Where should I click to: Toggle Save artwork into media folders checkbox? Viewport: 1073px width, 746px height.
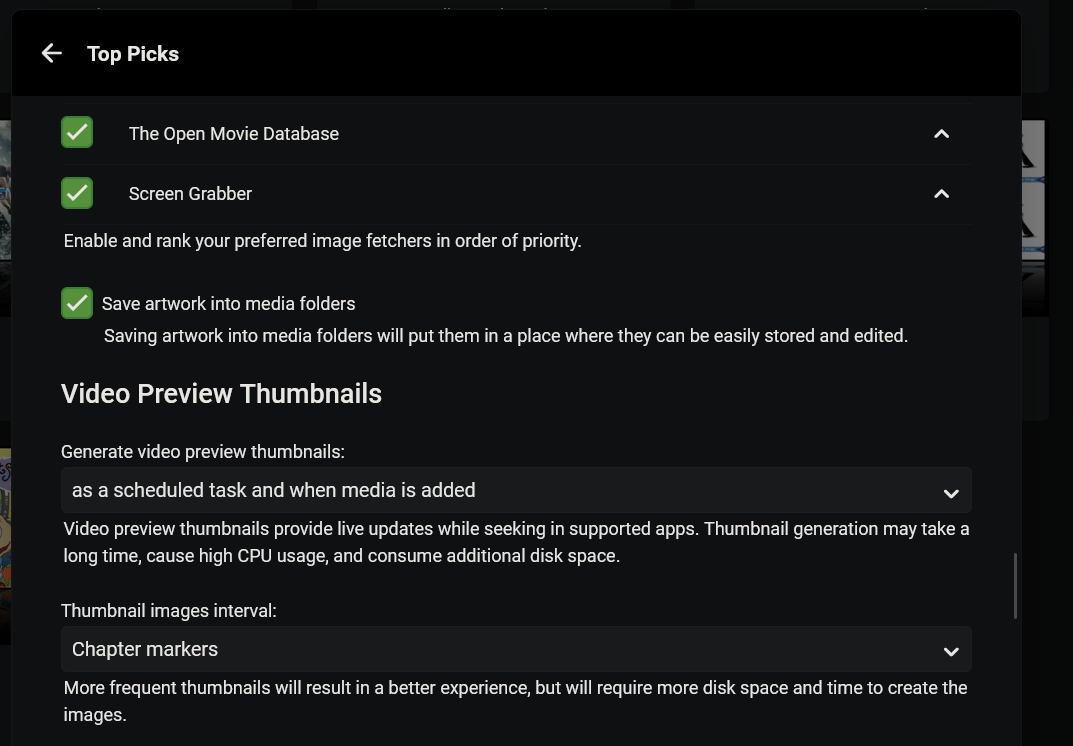click(x=77, y=303)
